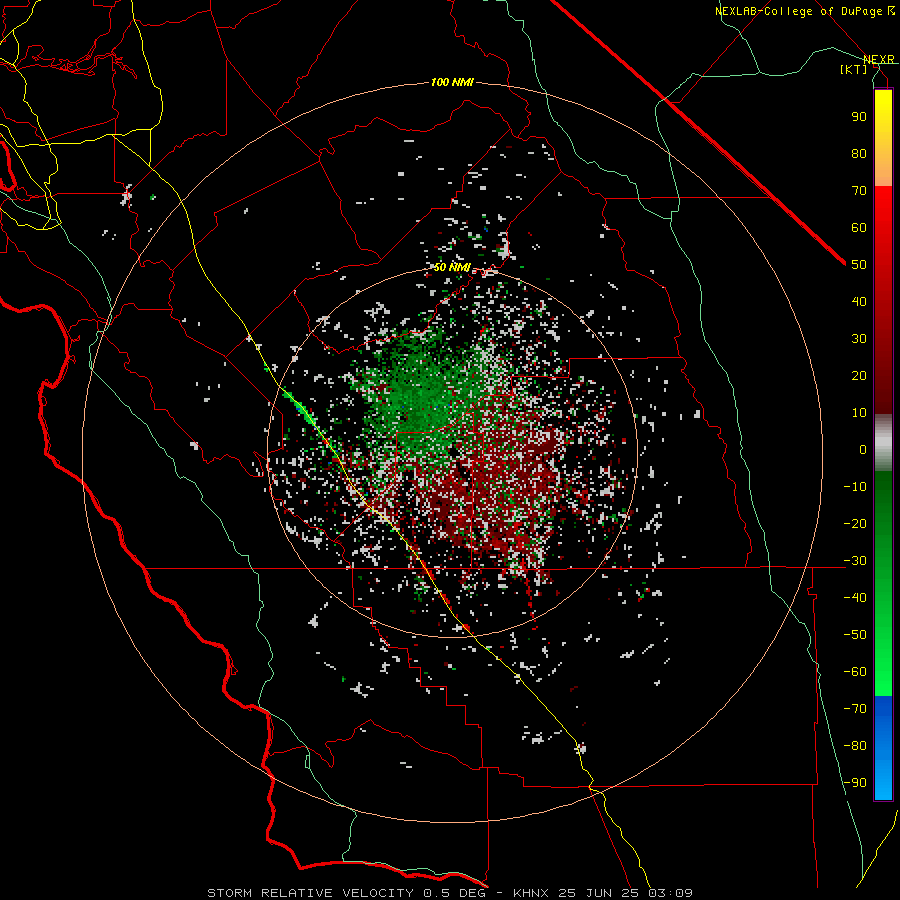Click the 10 knot legend value
The height and width of the screenshot is (900, 900).
(859, 413)
